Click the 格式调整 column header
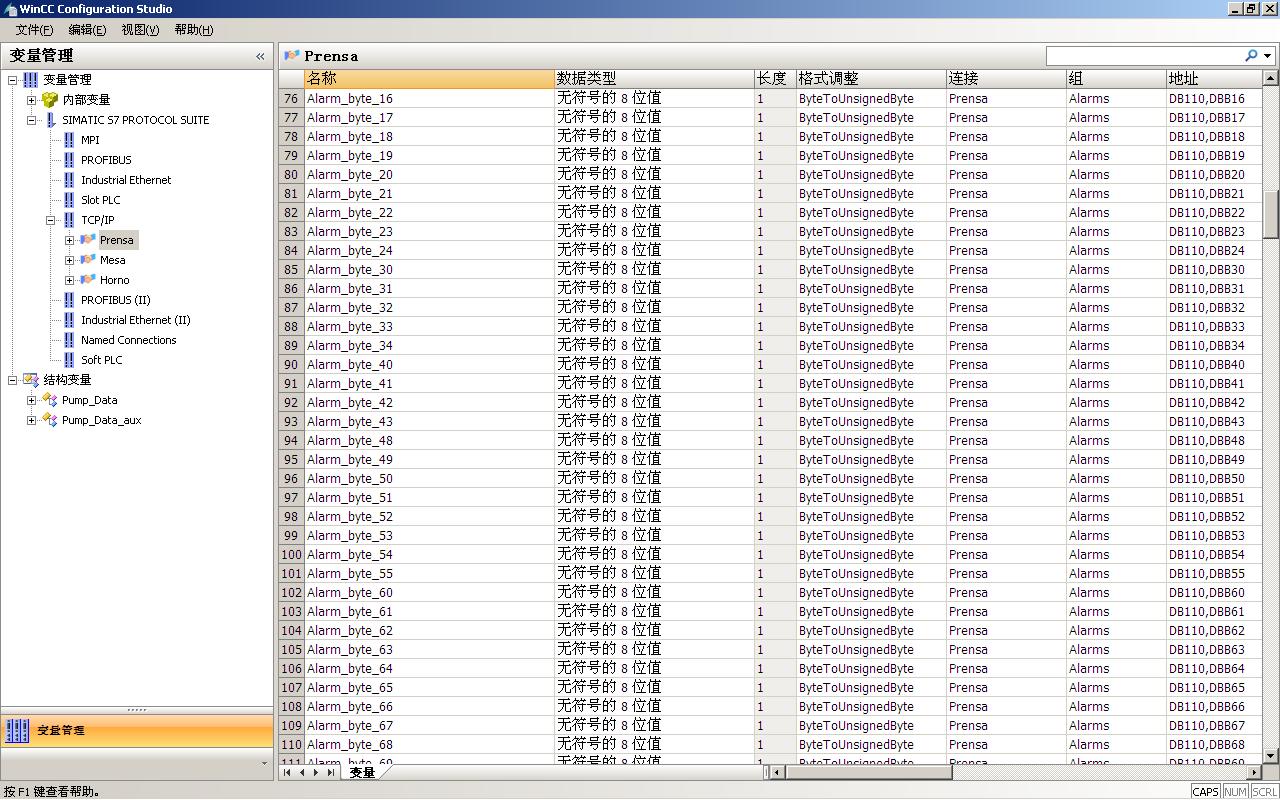 click(871, 79)
